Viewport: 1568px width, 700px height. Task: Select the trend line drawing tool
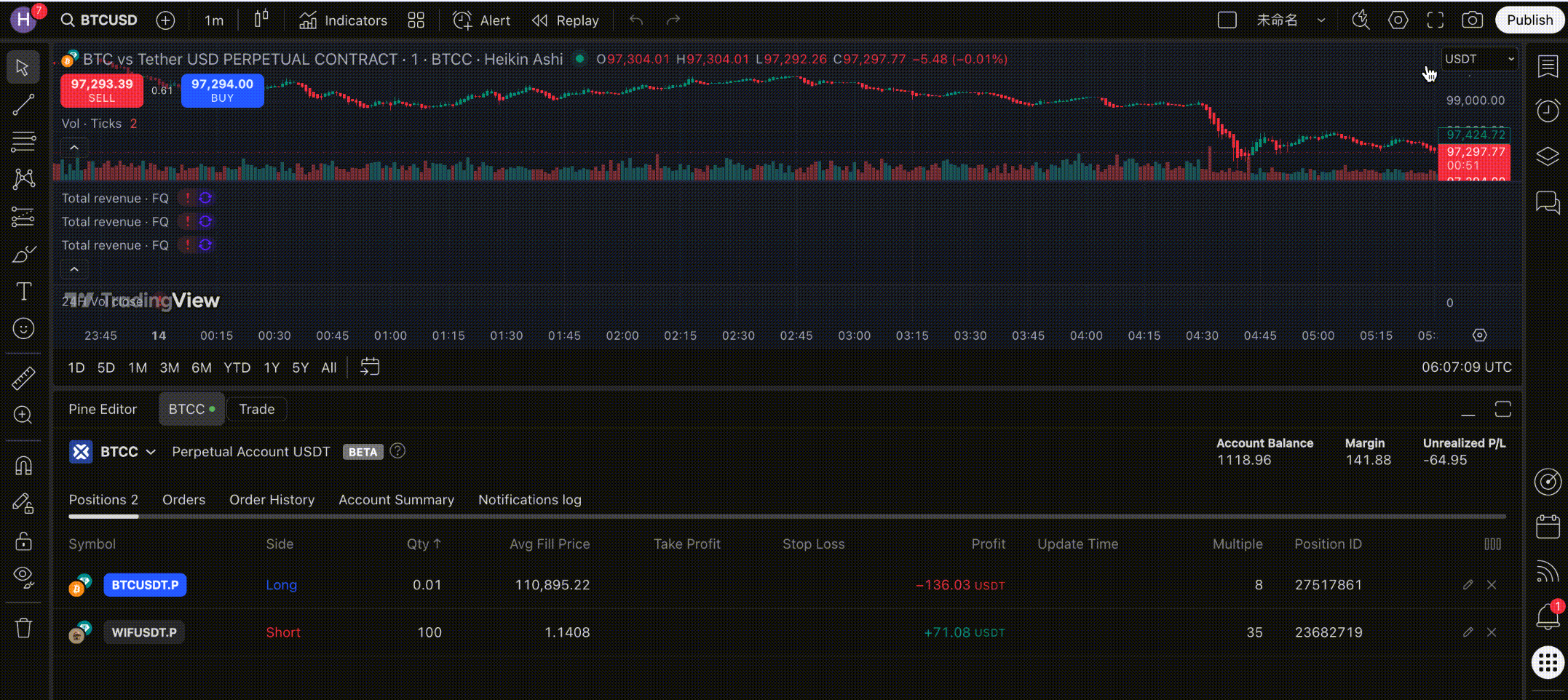tap(23, 105)
